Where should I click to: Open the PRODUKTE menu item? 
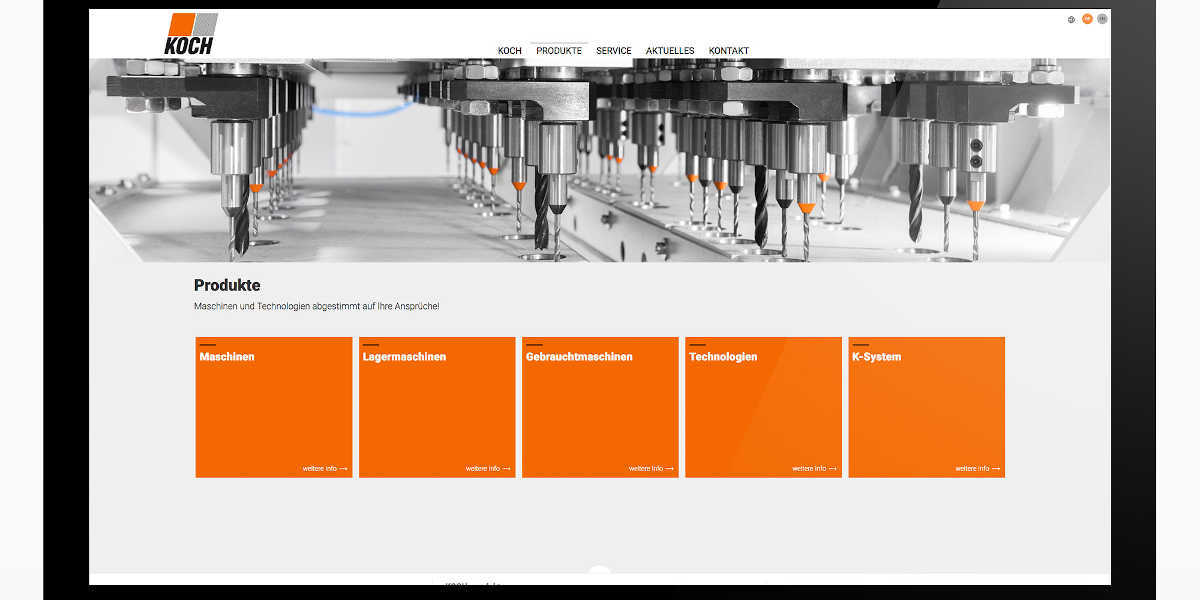coord(559,51)
